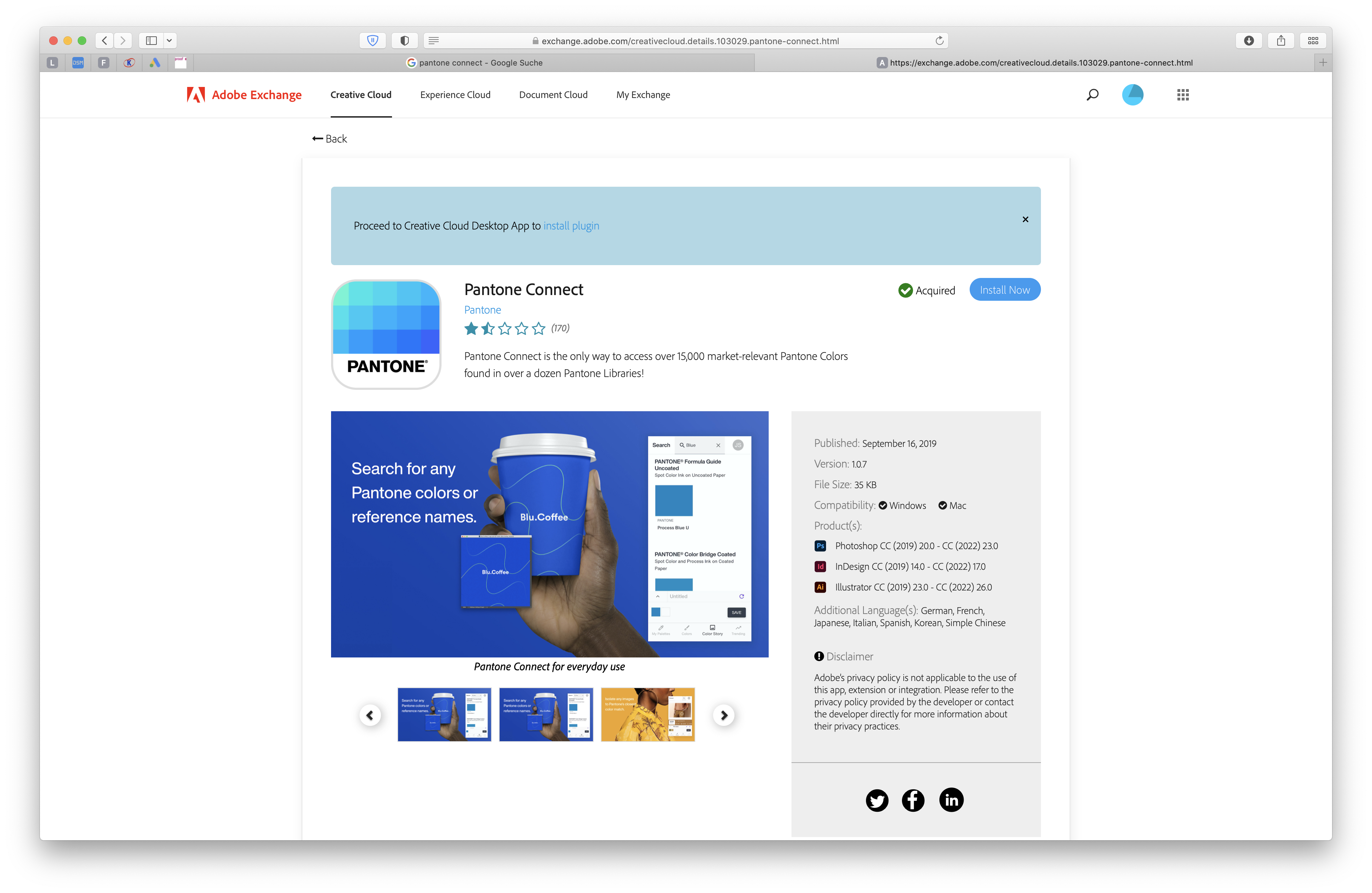This screenshot has width=1372, height=893.
Task: Click the main Pantone Connect preview image
Action: pos(550,534)
